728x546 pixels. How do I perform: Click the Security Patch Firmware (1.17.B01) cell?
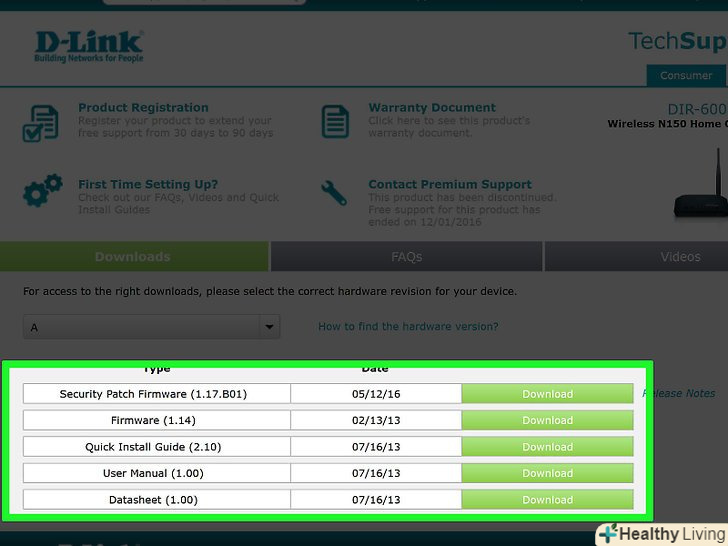click(x=157, y=394)
